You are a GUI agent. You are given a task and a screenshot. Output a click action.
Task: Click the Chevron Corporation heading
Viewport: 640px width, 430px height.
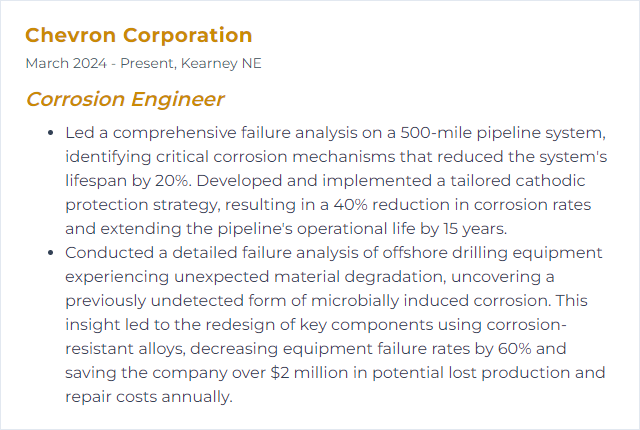[139, 35]
